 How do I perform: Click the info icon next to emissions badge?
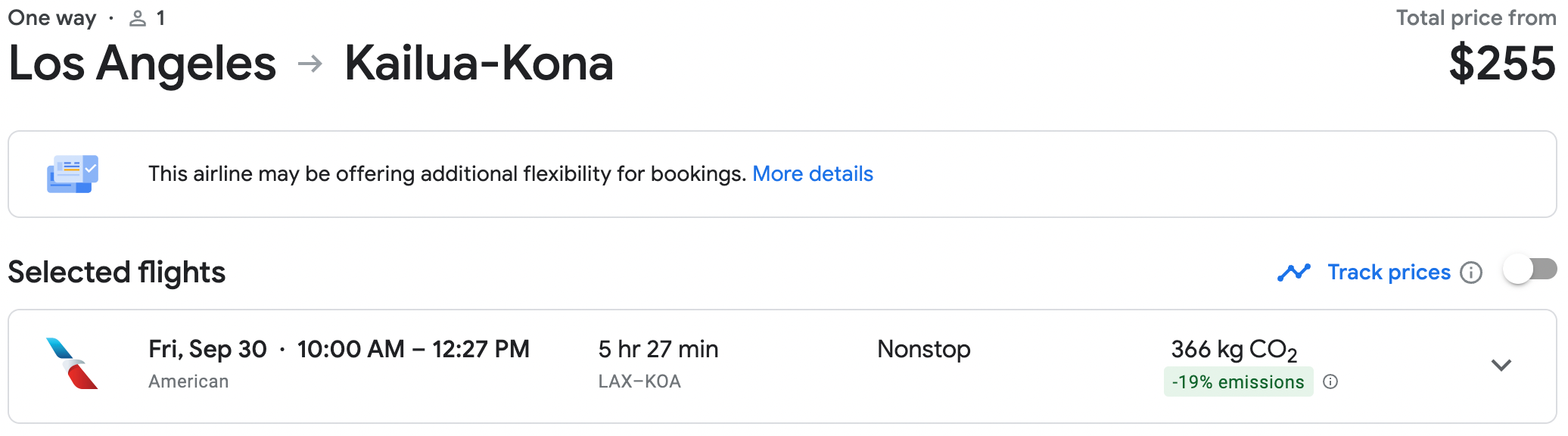(1332, 381)
